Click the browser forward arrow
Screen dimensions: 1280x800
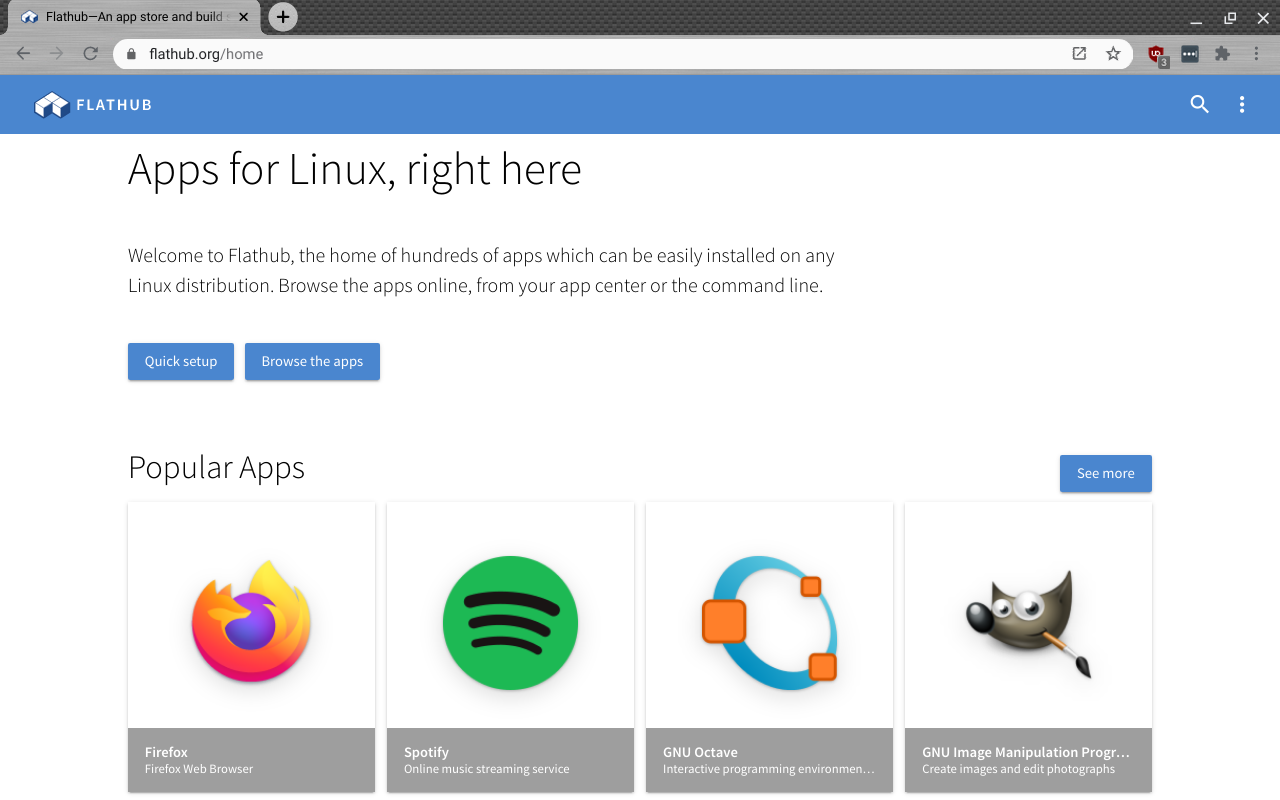tap(57, 54)
